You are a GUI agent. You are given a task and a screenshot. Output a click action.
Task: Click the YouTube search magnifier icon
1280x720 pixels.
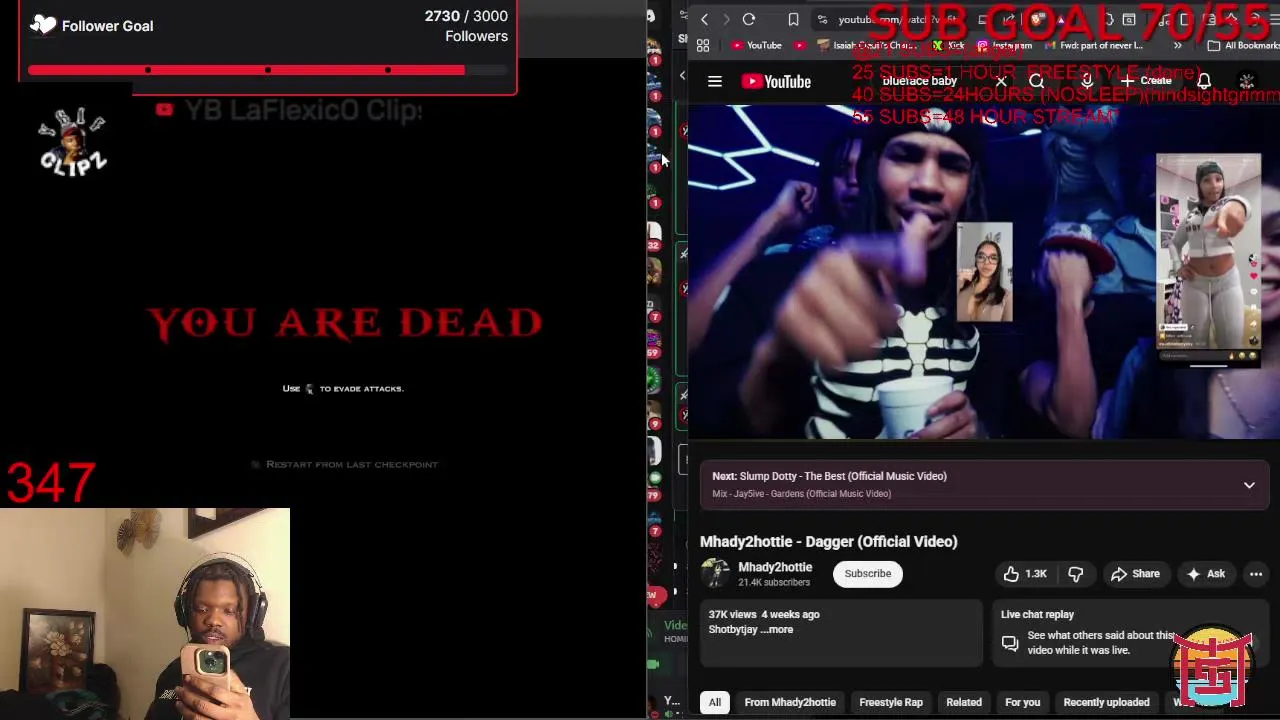1036,82
